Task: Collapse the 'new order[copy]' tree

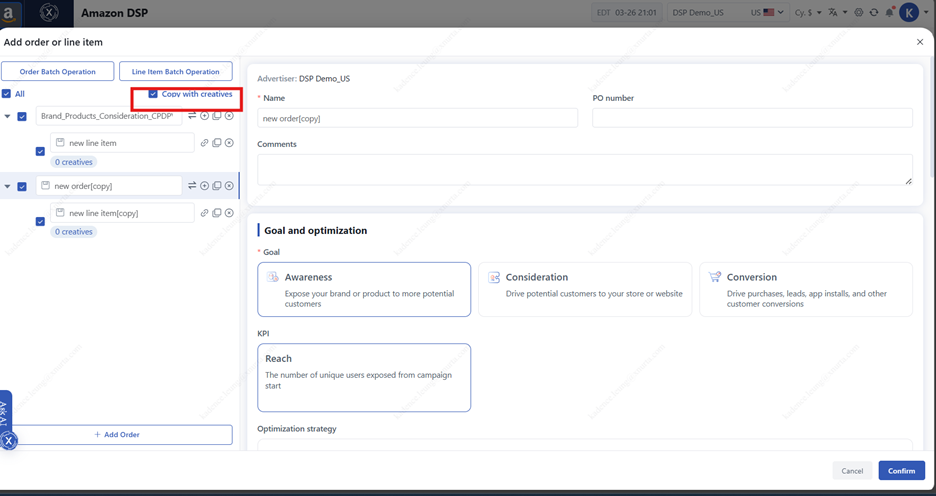Action: (7, 186)
